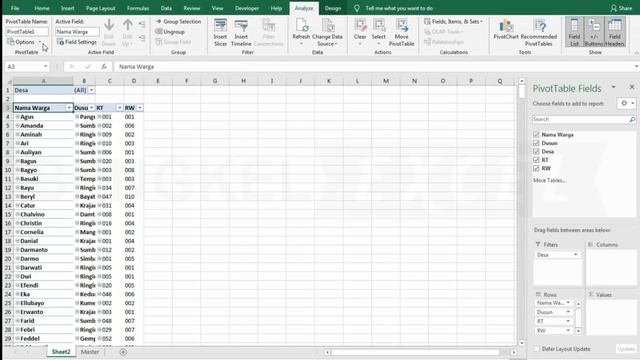Viewport: 640px width, 360px height.
Task: Click the Clear actions icon
Action: pos(360,32)
